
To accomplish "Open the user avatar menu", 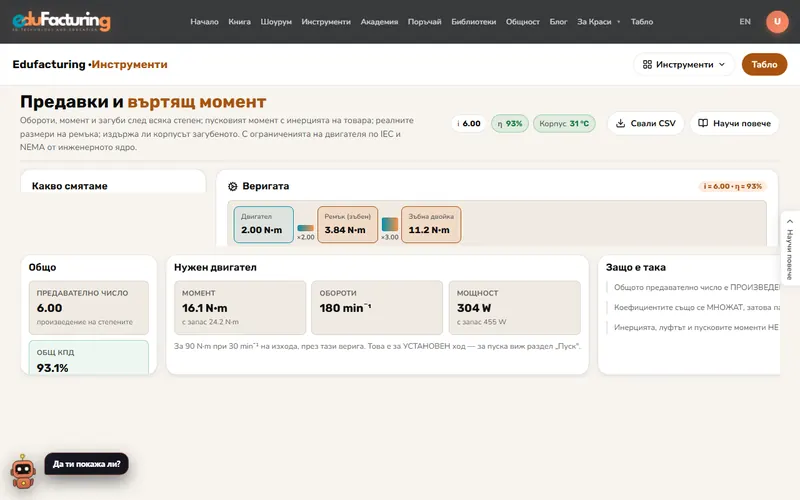I will (777, 21).
